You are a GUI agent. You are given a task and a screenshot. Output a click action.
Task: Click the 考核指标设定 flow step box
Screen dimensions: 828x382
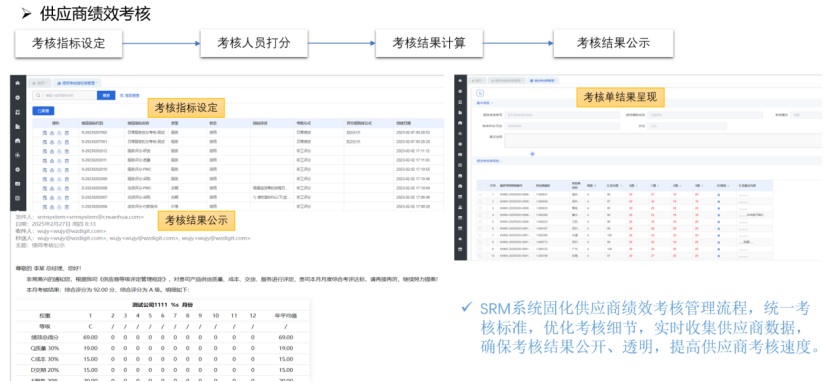pos(69,43)
